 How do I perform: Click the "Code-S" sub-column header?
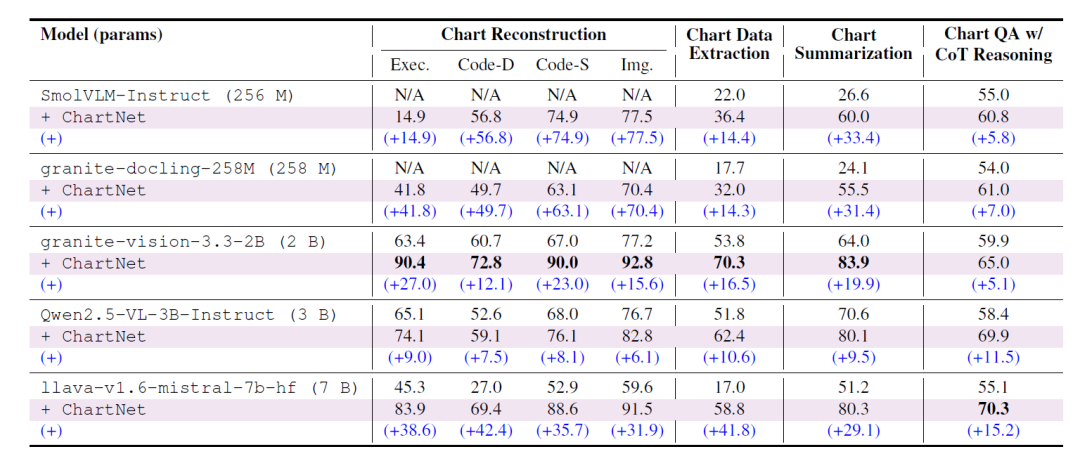coord(561,65)
